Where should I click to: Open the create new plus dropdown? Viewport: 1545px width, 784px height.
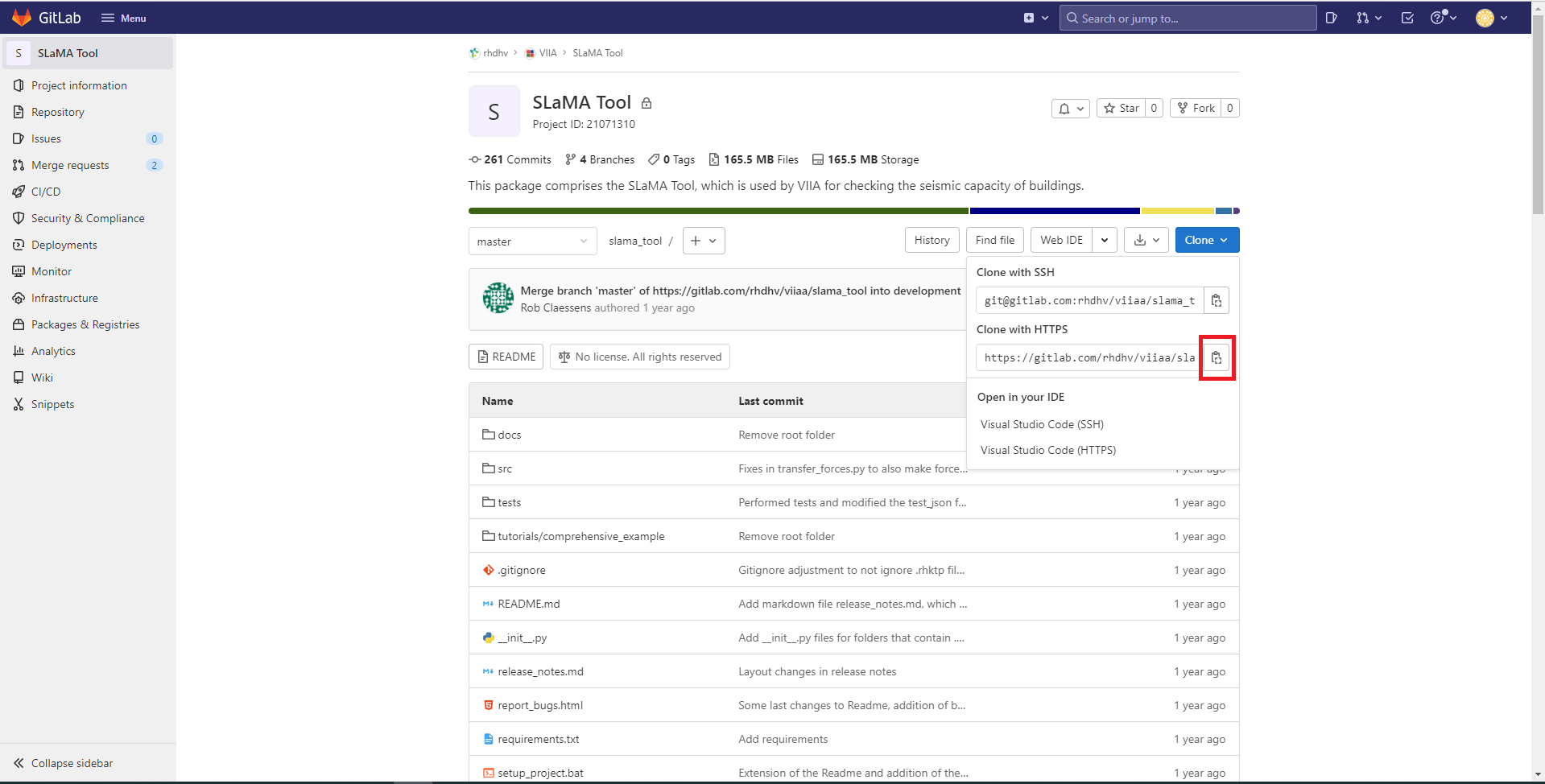[1035, 18]
